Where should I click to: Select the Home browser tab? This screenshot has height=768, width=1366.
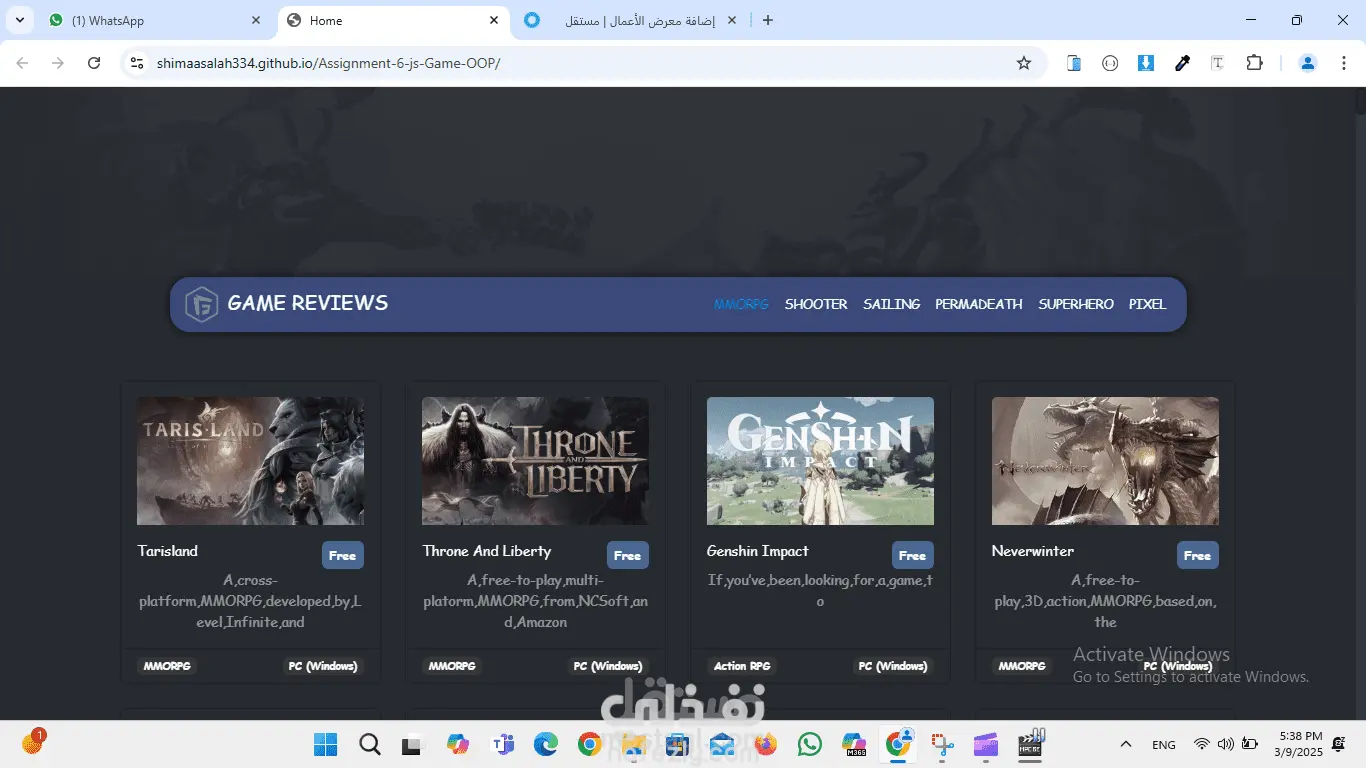[x=392, y=20]
